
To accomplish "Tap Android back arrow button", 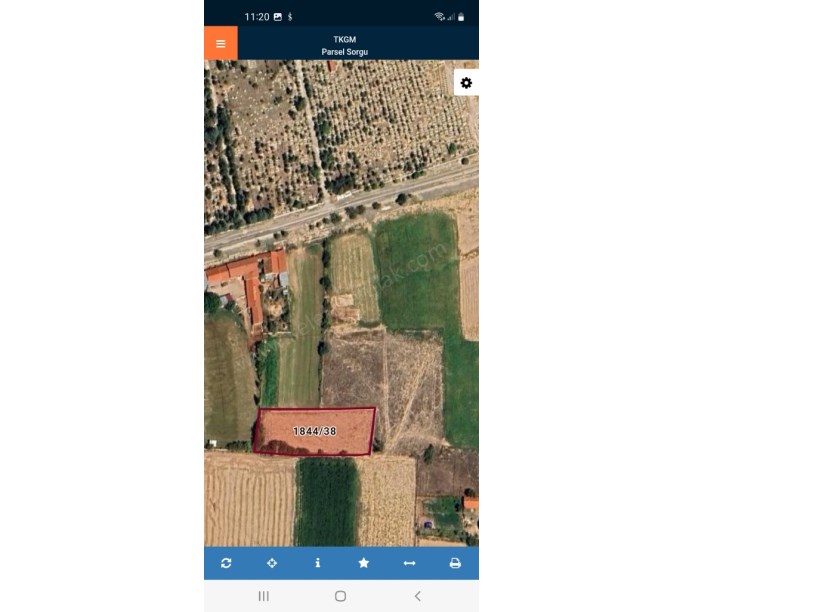I will (417, 596).
